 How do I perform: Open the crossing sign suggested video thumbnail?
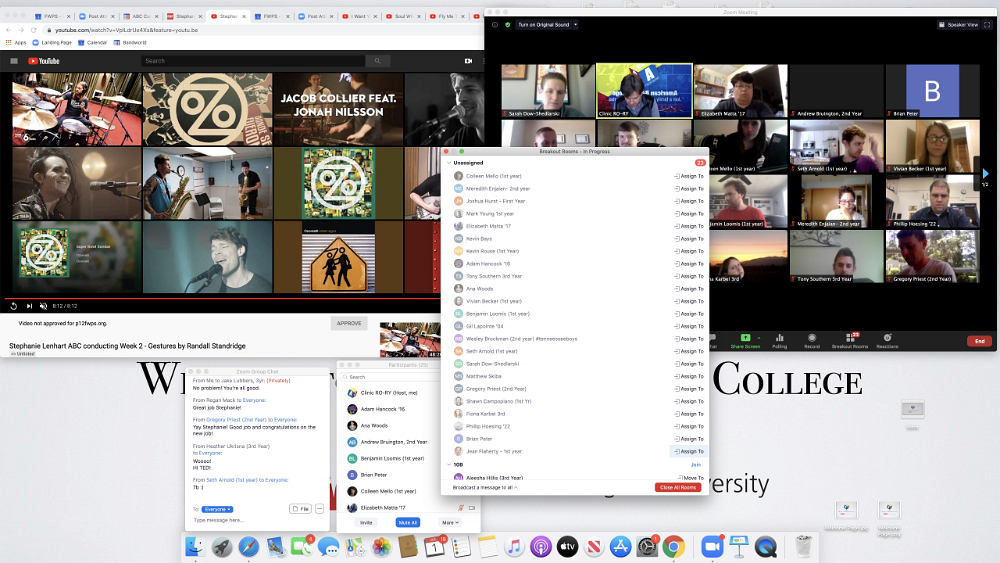[338, 257]
